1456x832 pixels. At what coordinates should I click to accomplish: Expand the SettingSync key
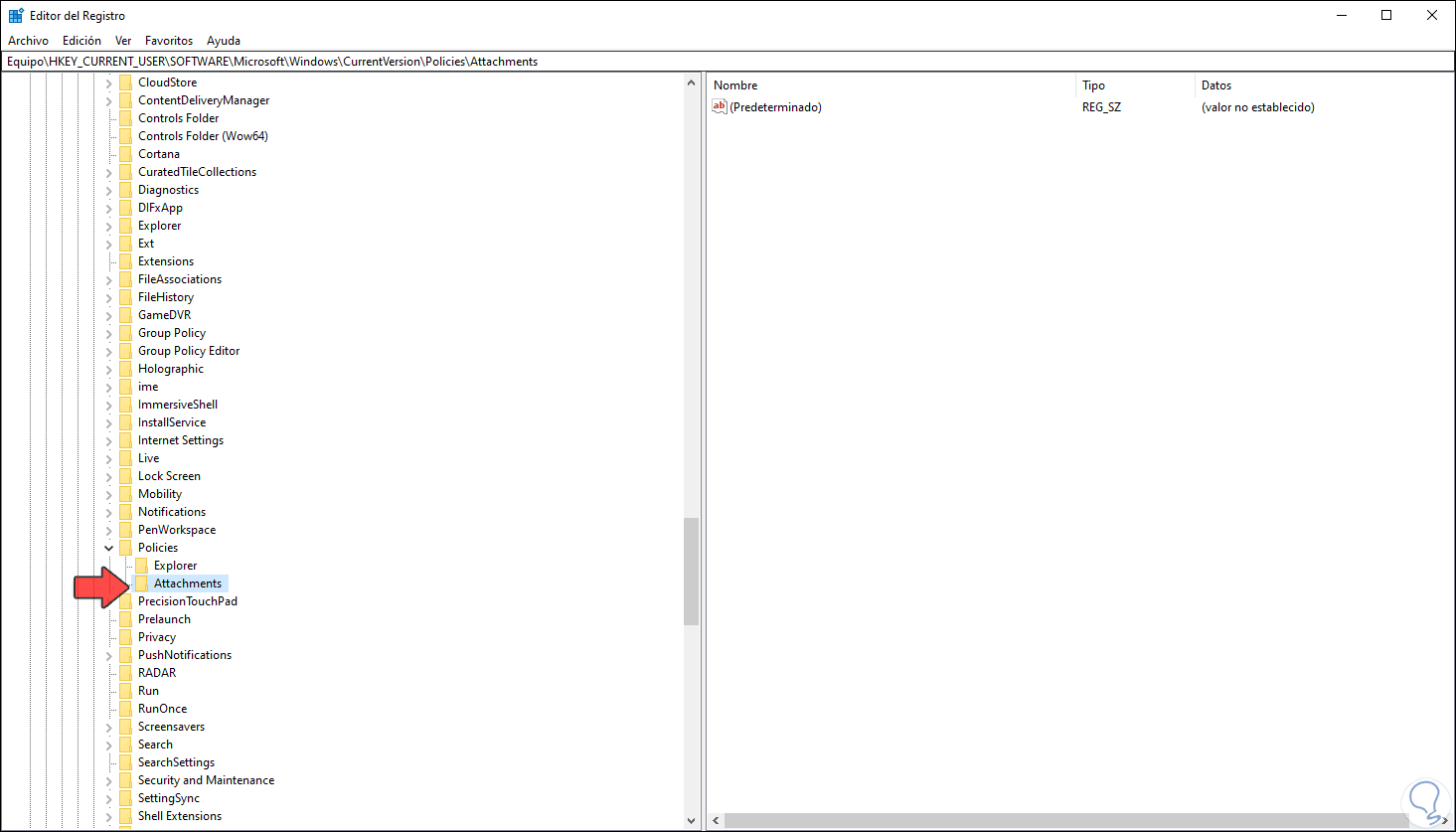tap(109, 798)
